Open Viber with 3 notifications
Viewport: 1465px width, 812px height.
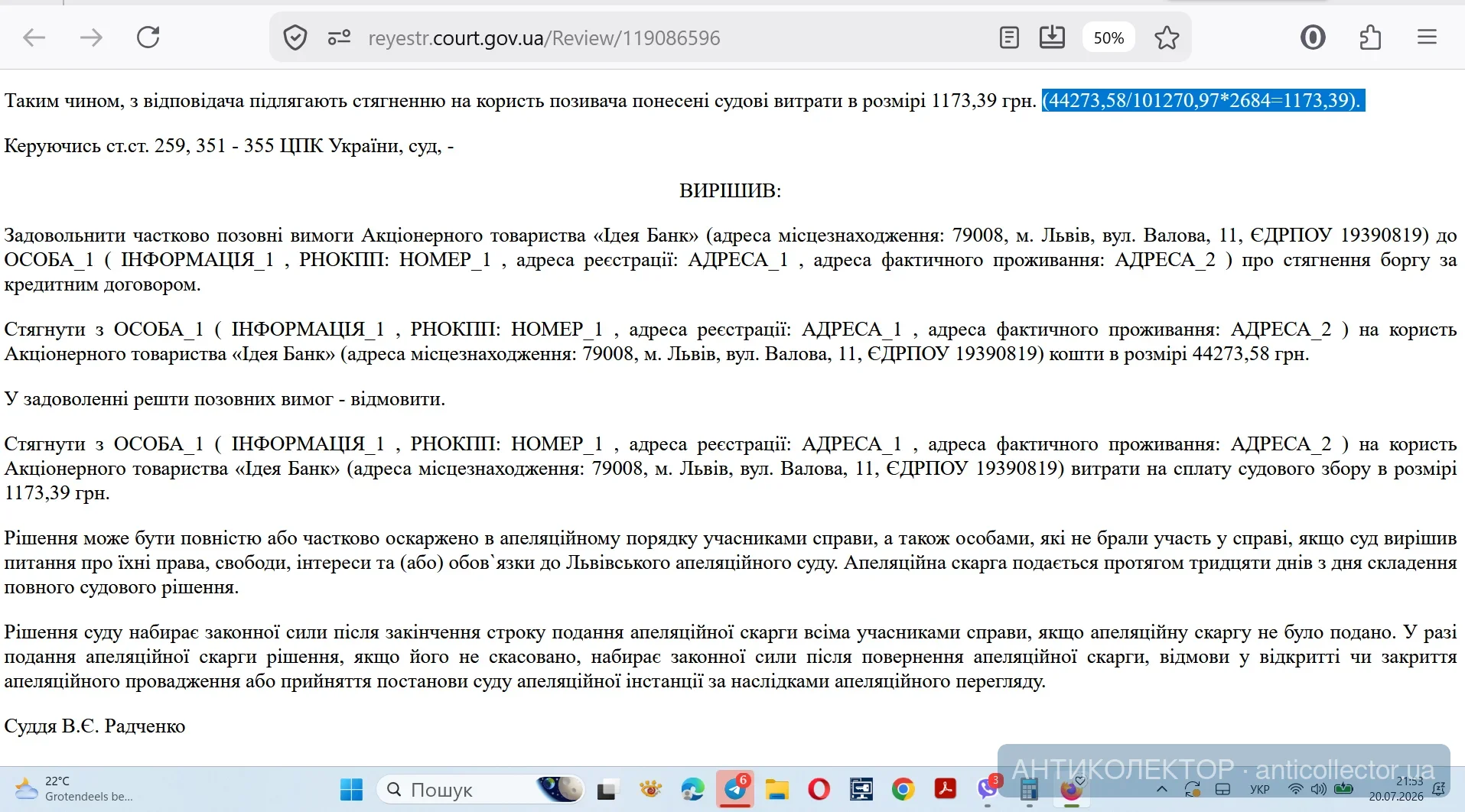click(x=988, y=789)
